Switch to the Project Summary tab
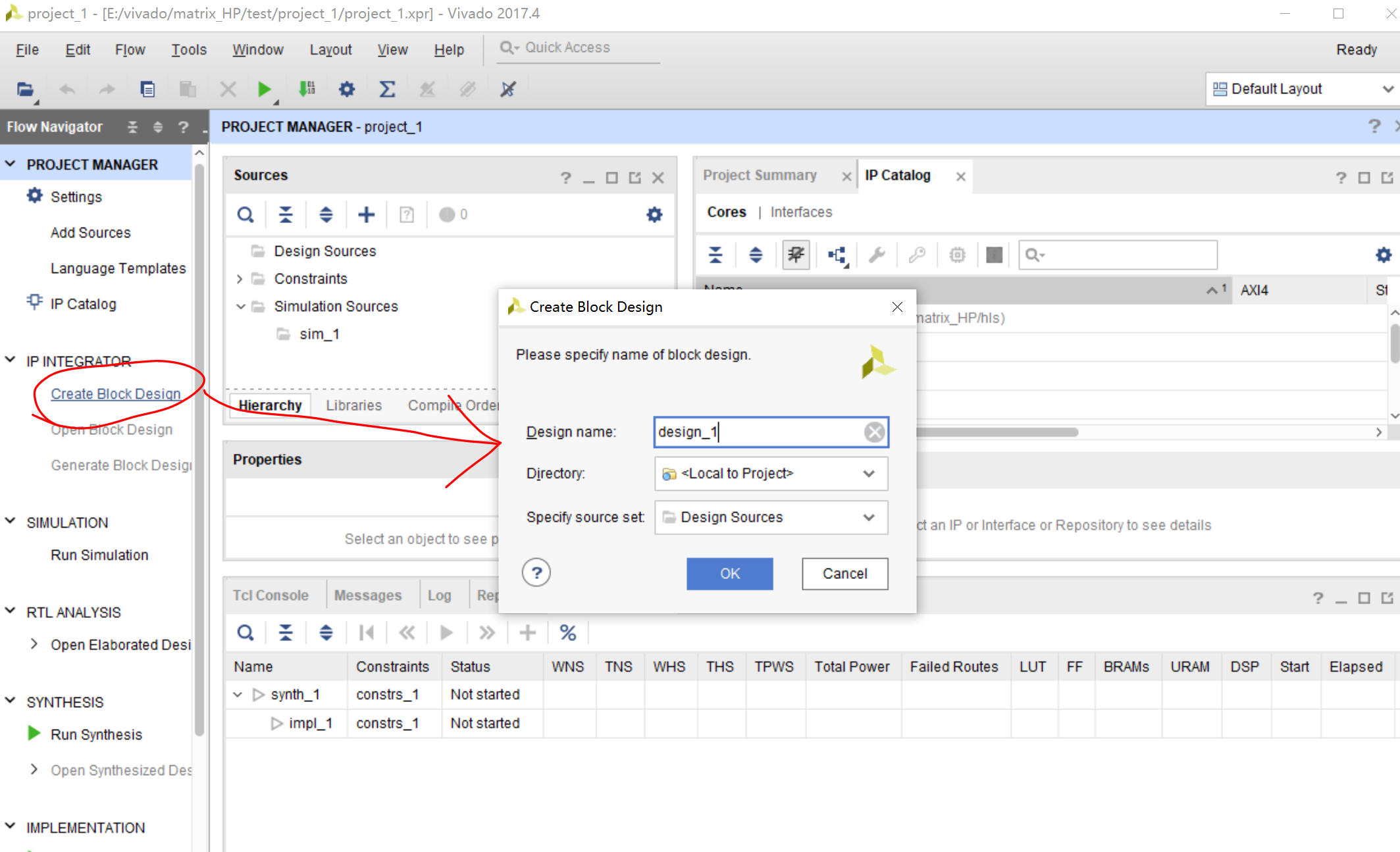 tap(760, 176)
